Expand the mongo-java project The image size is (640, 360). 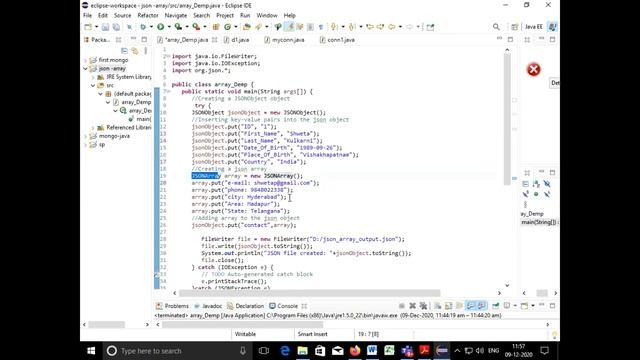[85, 136]
